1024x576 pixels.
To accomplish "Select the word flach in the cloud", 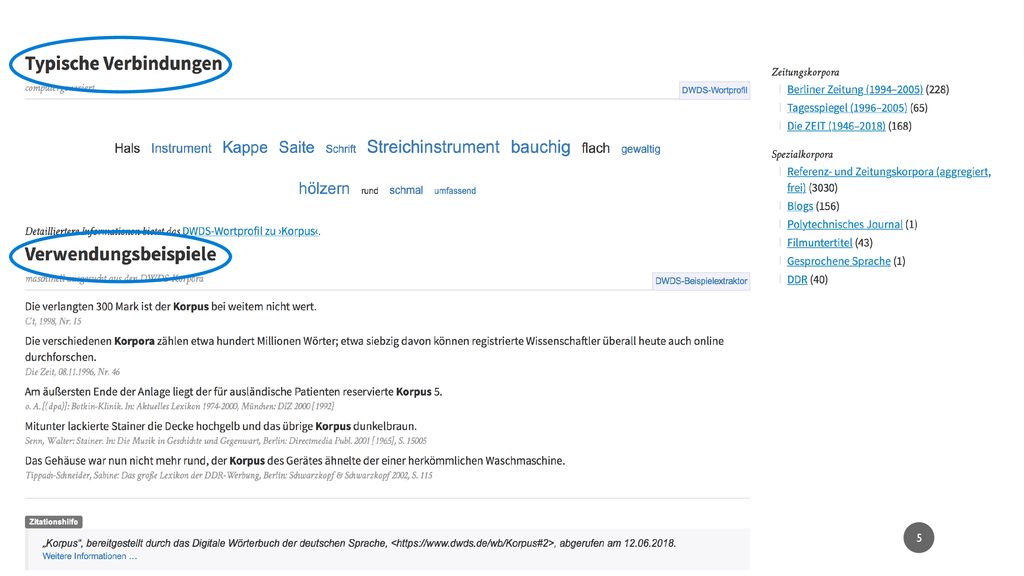I will (x=596, y=148).
